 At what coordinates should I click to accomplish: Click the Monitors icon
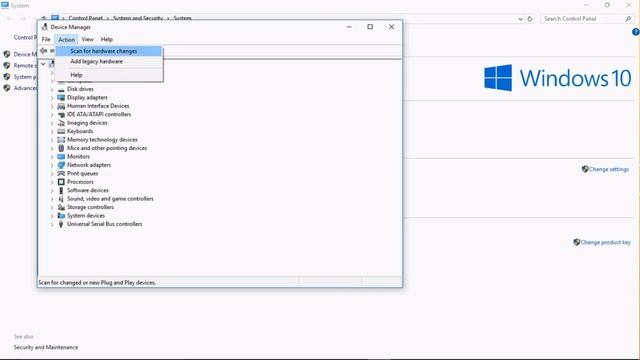(61, 157)
